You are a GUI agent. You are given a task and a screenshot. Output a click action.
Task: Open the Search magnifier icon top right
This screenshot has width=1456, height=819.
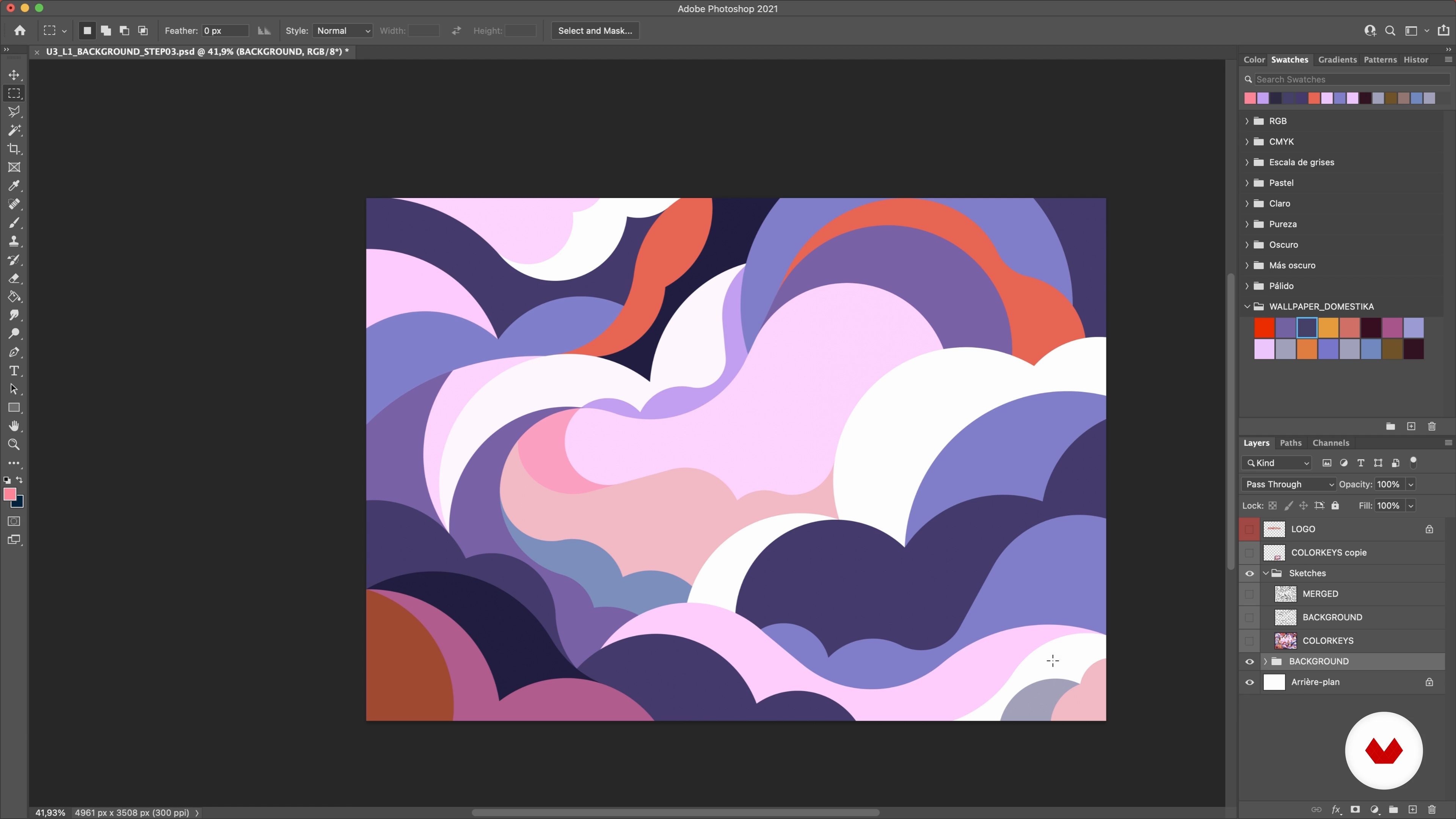pos(1390,30)
